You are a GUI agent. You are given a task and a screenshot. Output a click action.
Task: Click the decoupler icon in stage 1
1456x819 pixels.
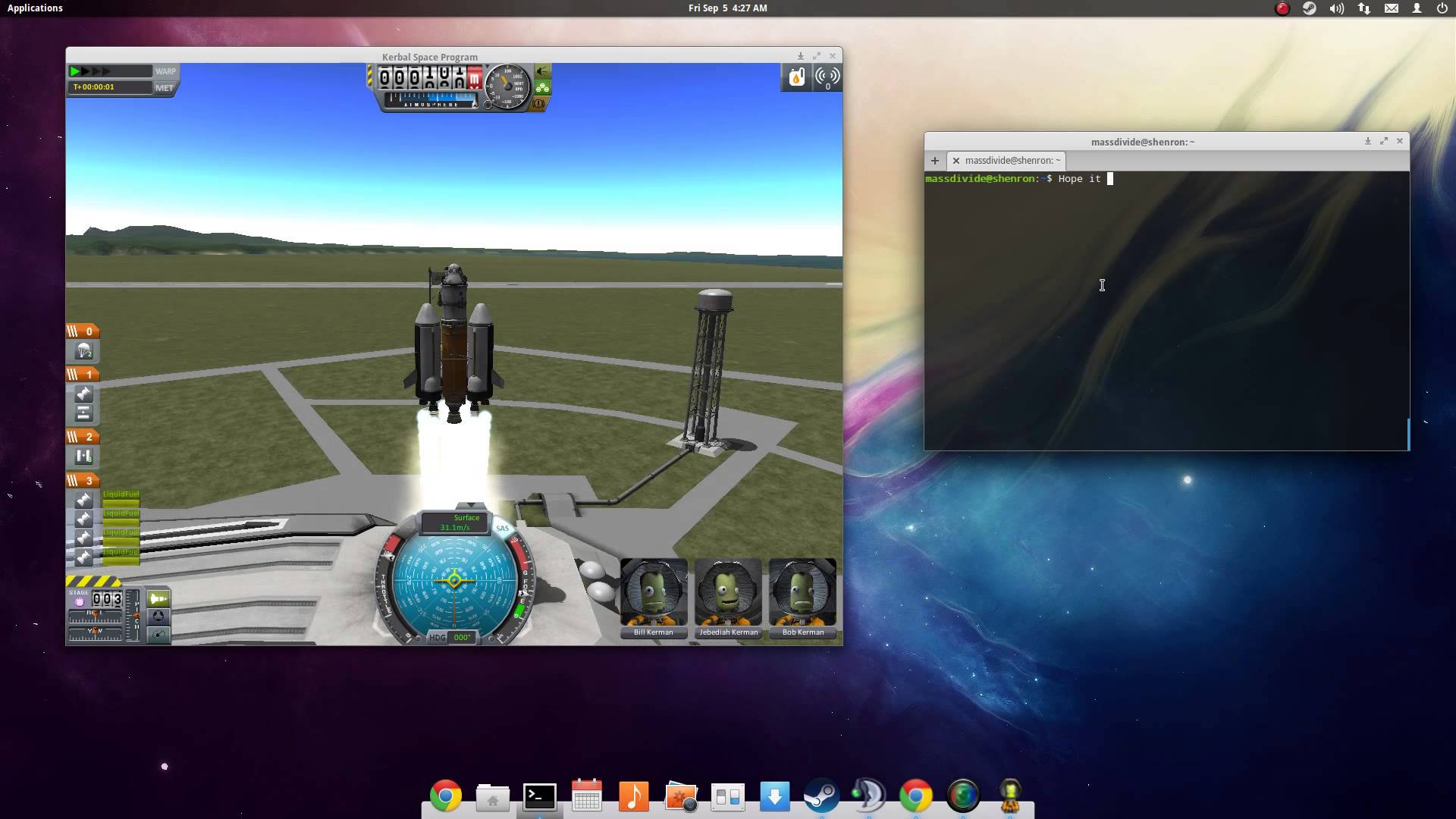click(x=83, y=413)
